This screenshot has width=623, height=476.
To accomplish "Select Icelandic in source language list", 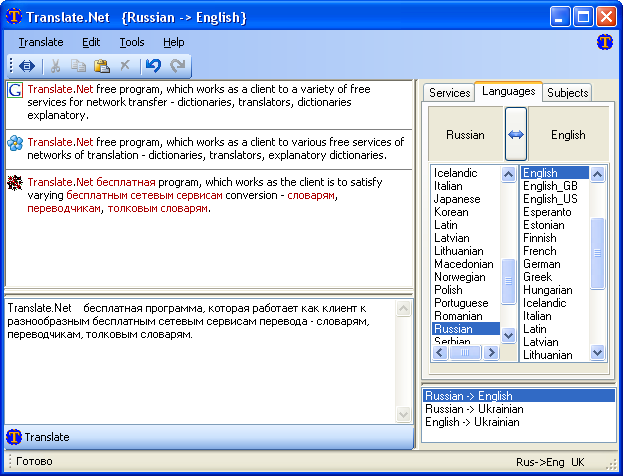I will [x=466, y=173].
